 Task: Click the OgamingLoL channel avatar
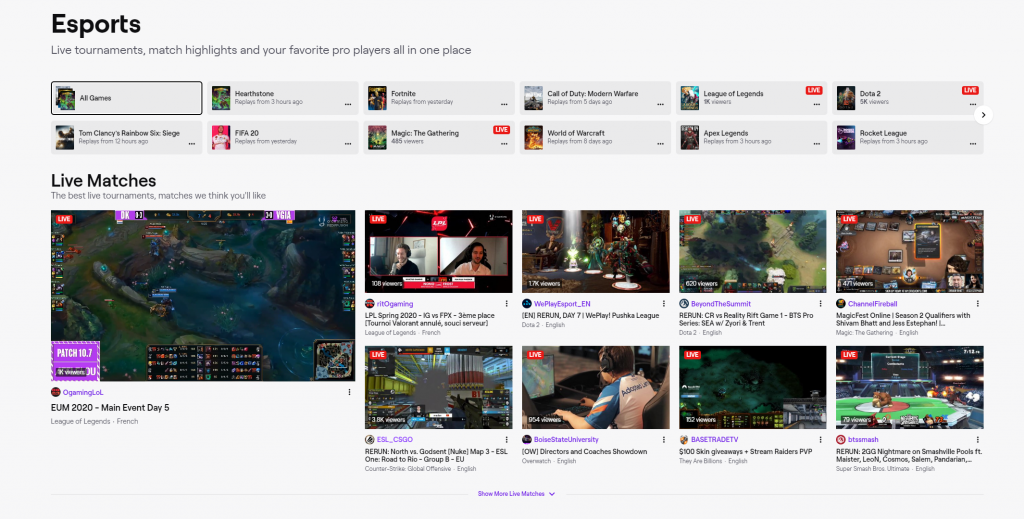coord(56,392)
